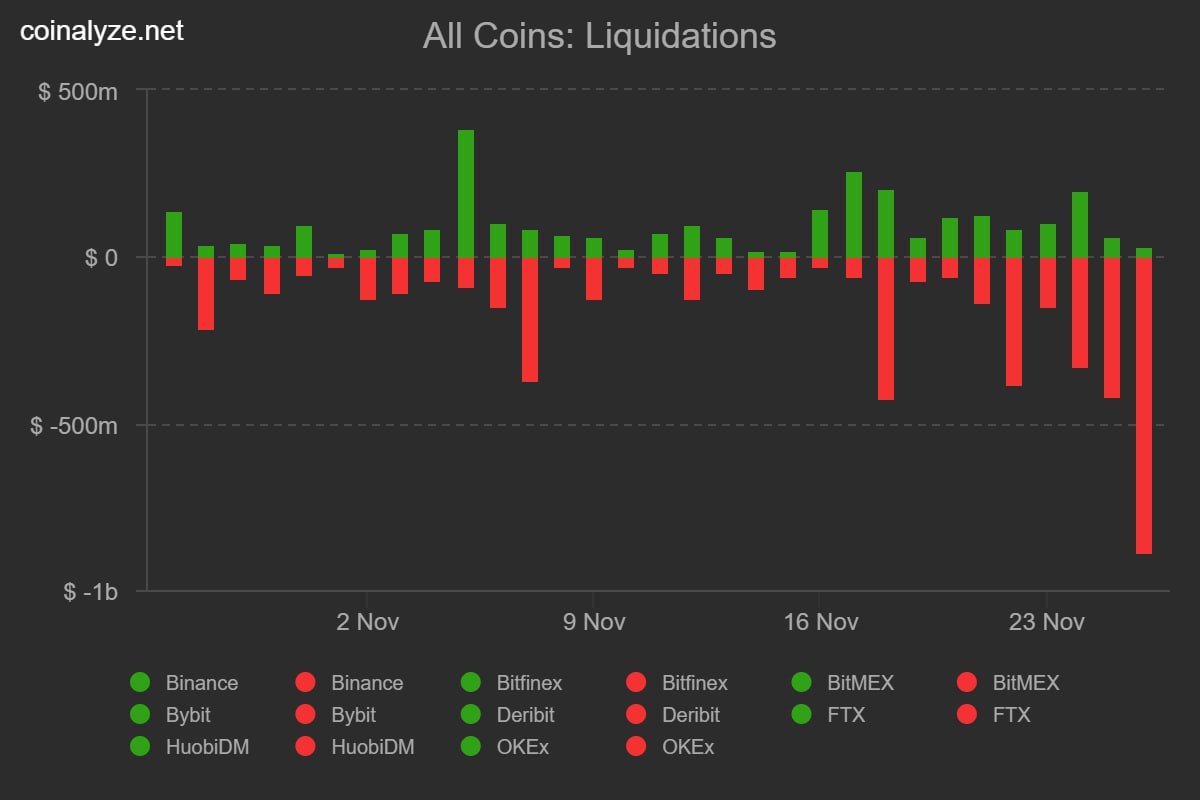1200x800 pixels.
Task: Click the 2 Nov date label
Action: 368,622
